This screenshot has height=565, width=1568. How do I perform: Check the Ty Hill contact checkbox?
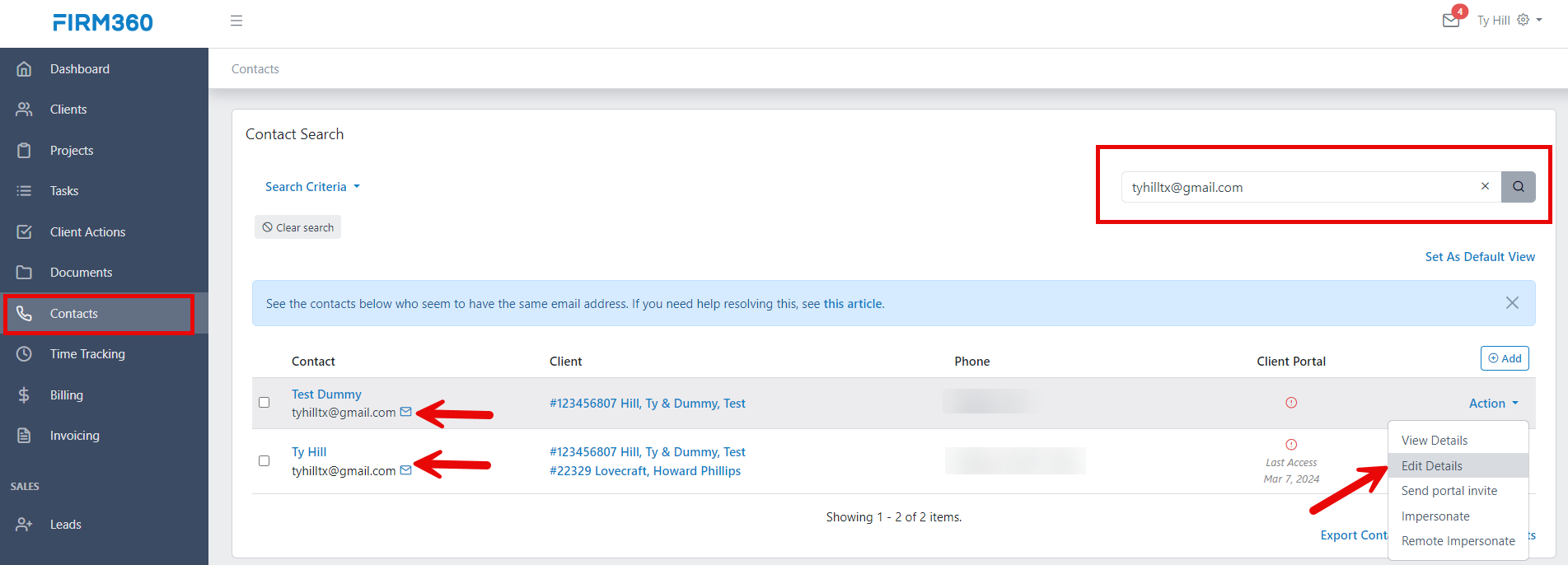click(x=264, y=460)
